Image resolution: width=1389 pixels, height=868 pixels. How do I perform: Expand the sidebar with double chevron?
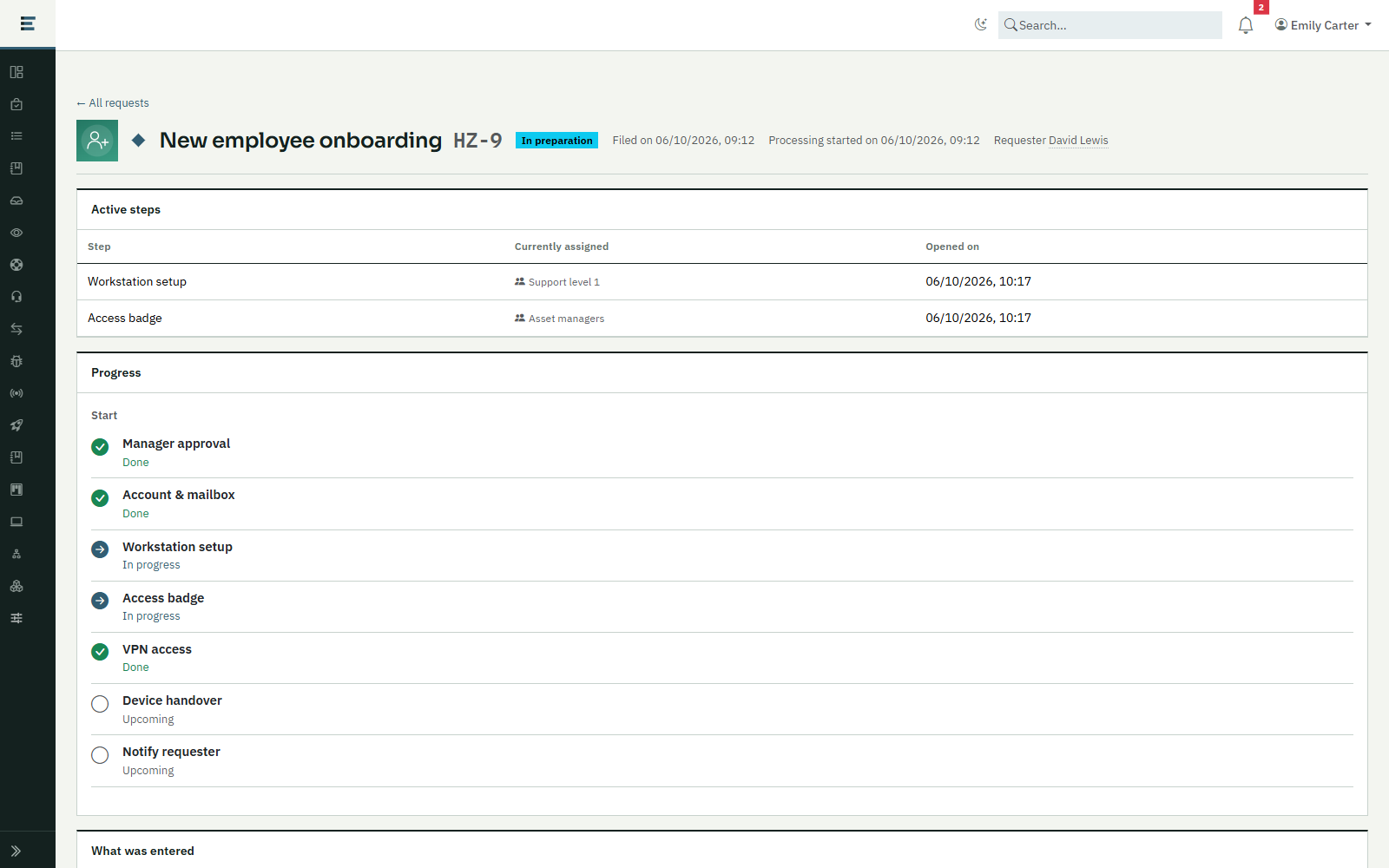click(x=16, y=851)
